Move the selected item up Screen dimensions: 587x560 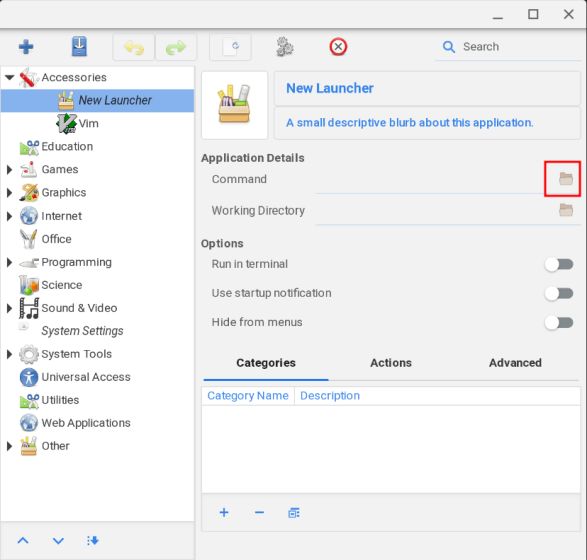[x=23, y=540]
